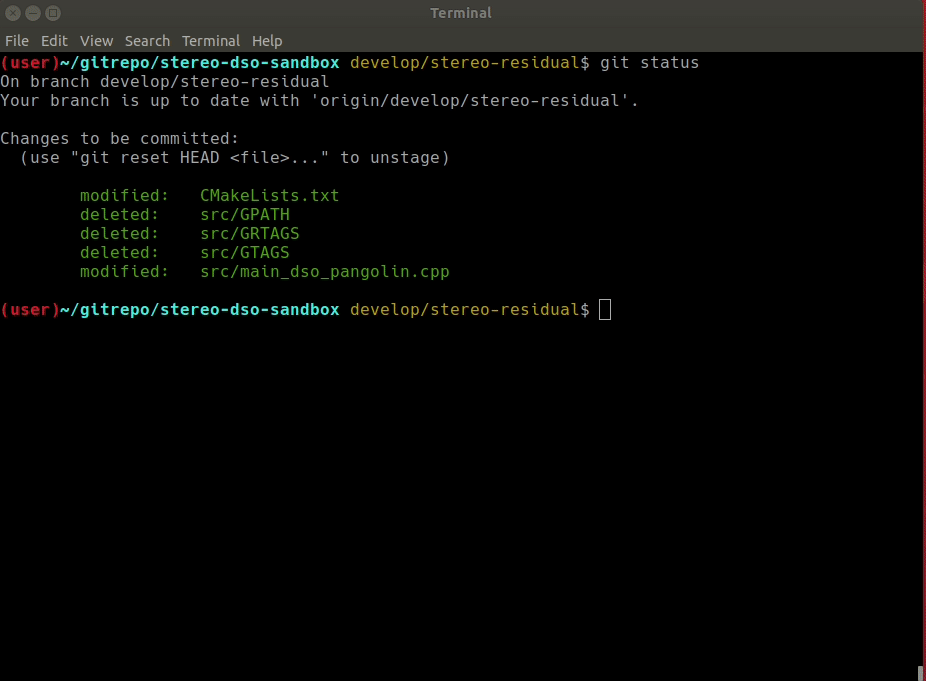Image resolution: width=926 pixels, height=681 pixels.
Task: Click the '~/gitrepo/stereo-dso-sandbox' path in first prompt
Action: click(200, 63)
